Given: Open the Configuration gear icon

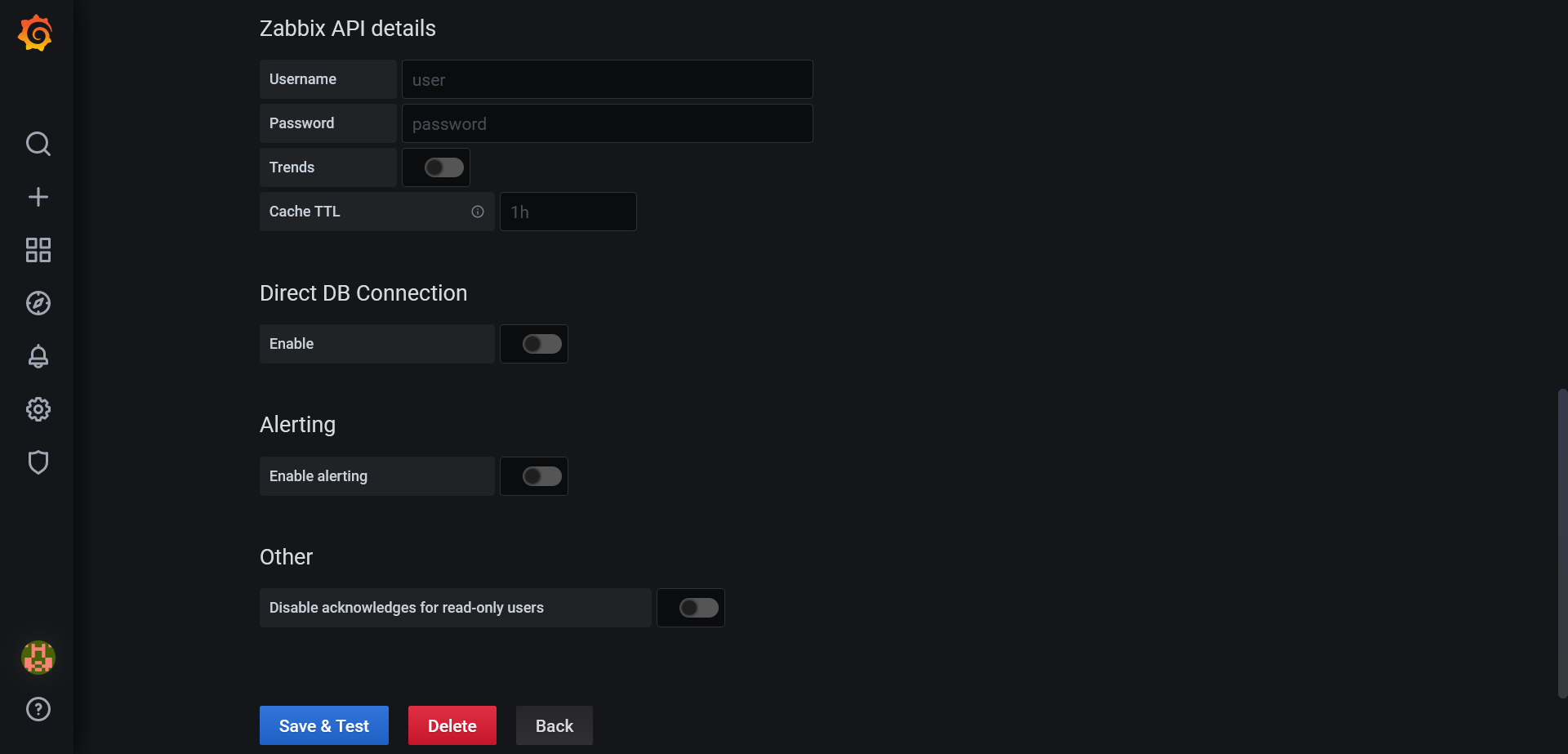Looking at the screenshot, I should pos(38,409).
